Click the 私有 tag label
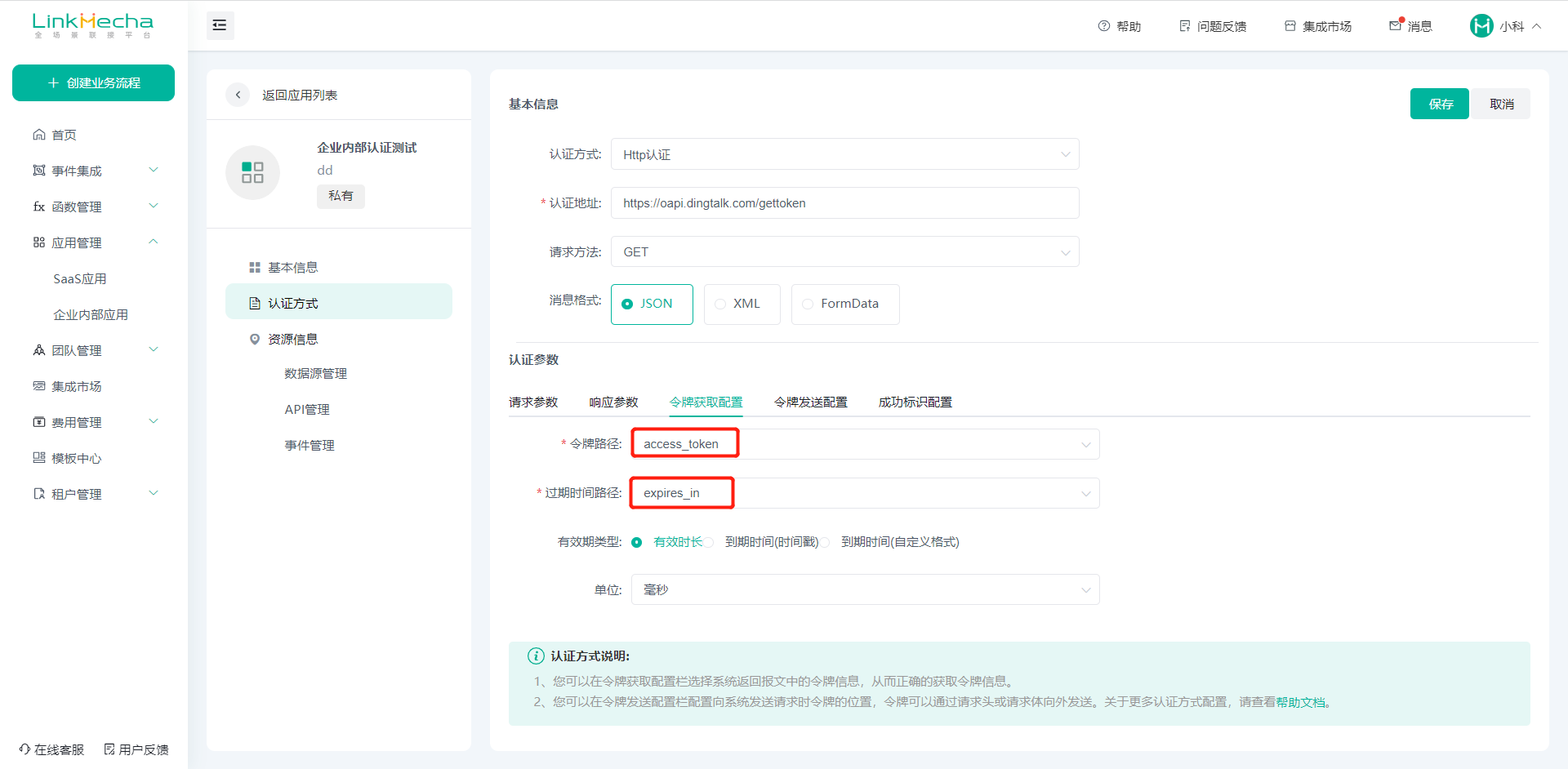Image resolution: width=1568 pixels, height=769 pixels. tap(341, 196)
